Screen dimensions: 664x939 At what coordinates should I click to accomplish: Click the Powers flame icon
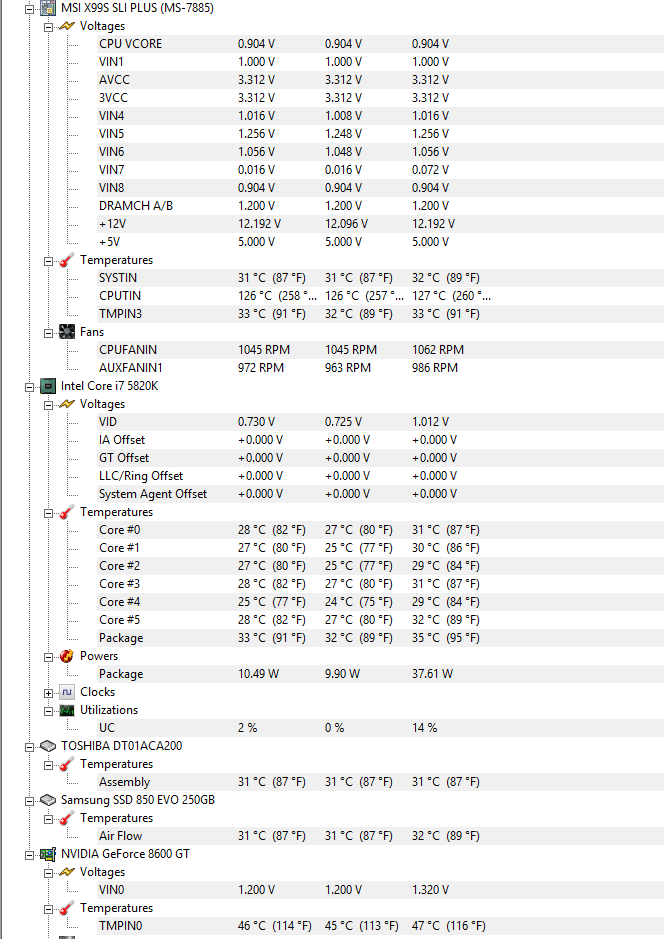point(67,656)
